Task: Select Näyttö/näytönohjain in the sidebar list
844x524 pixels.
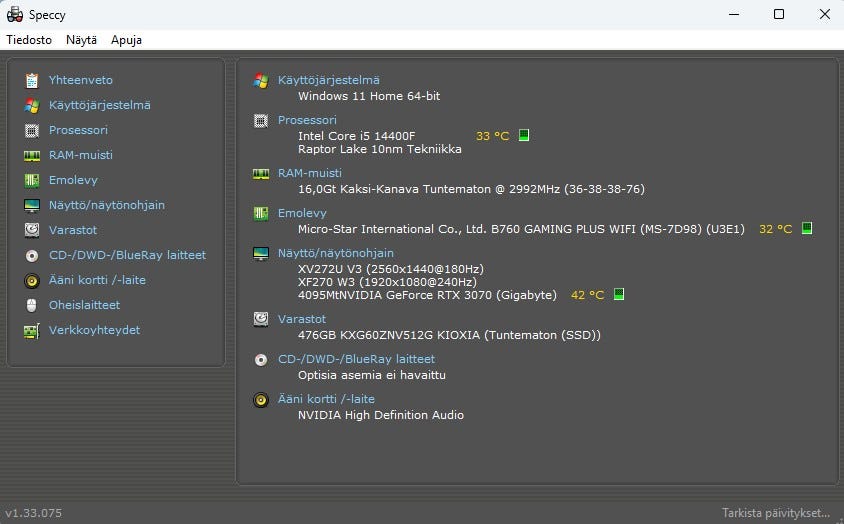Action: [107, 205]
